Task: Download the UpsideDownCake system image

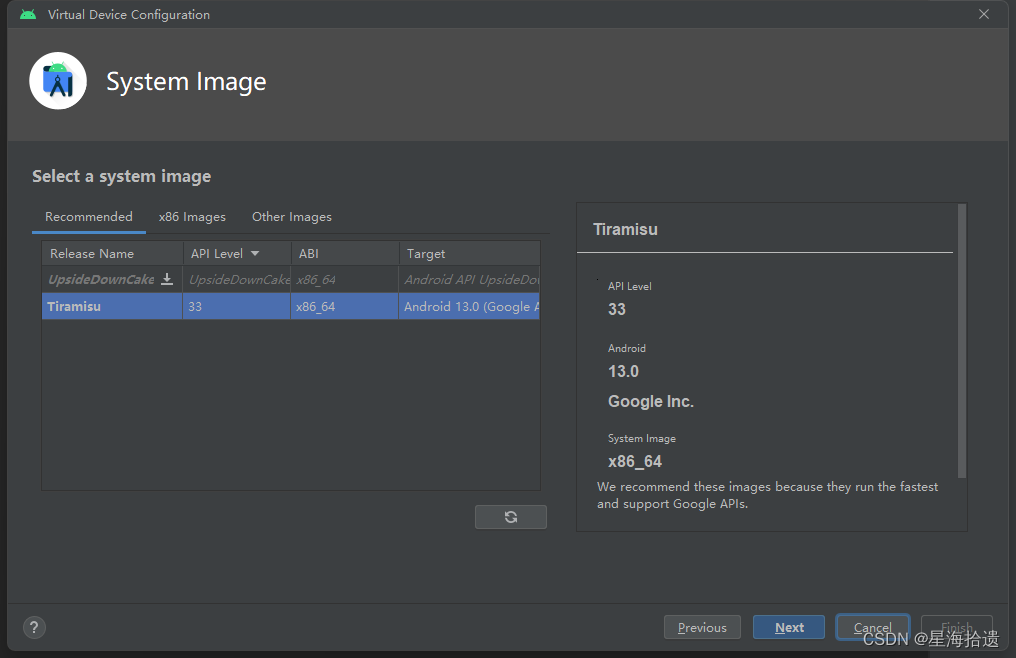Action: 167,279
